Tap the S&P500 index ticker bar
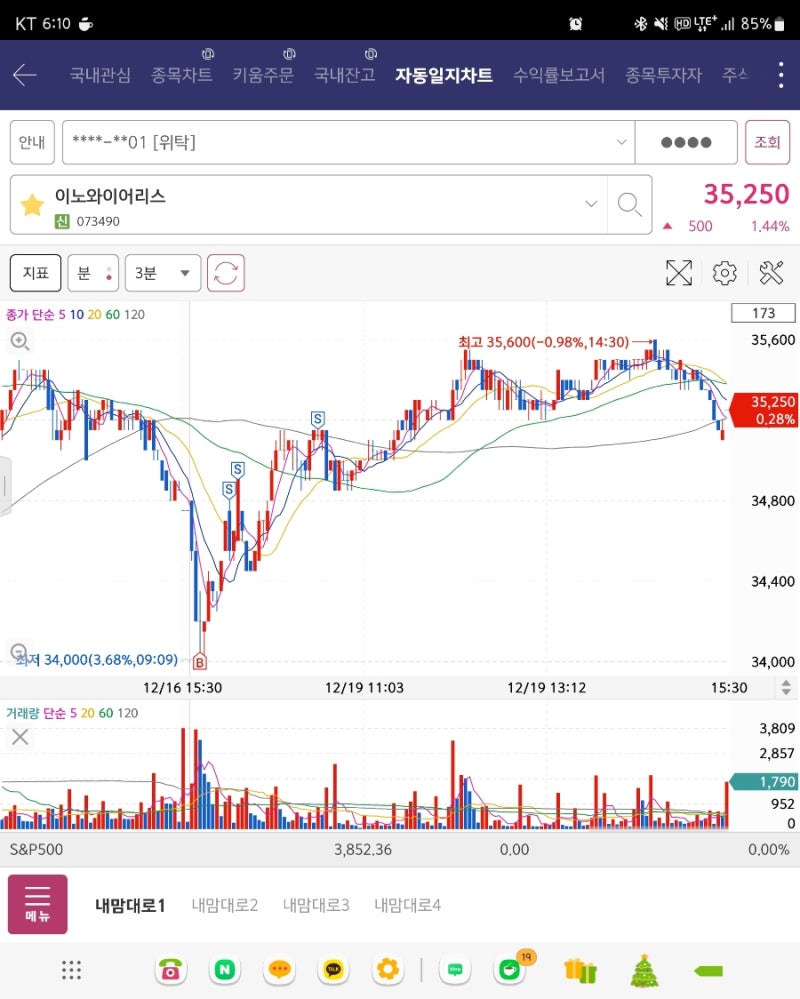 click(x=400, y=849)
